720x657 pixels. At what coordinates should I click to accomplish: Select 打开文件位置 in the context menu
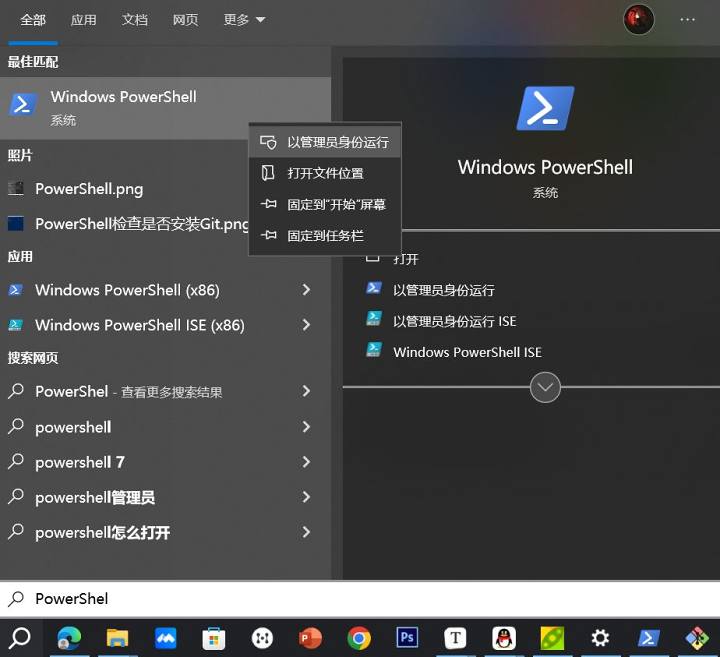(x=325, y=173)
